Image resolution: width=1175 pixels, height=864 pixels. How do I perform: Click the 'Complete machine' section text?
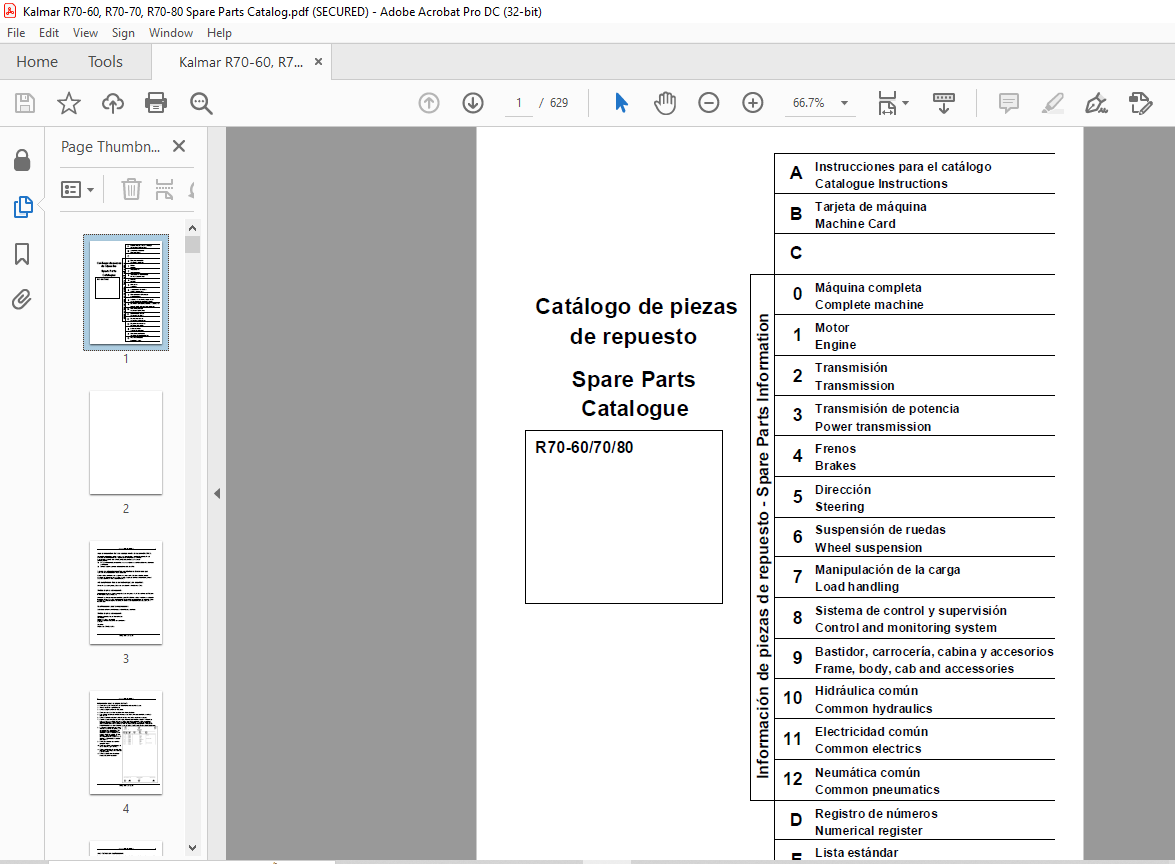point(869,304)
